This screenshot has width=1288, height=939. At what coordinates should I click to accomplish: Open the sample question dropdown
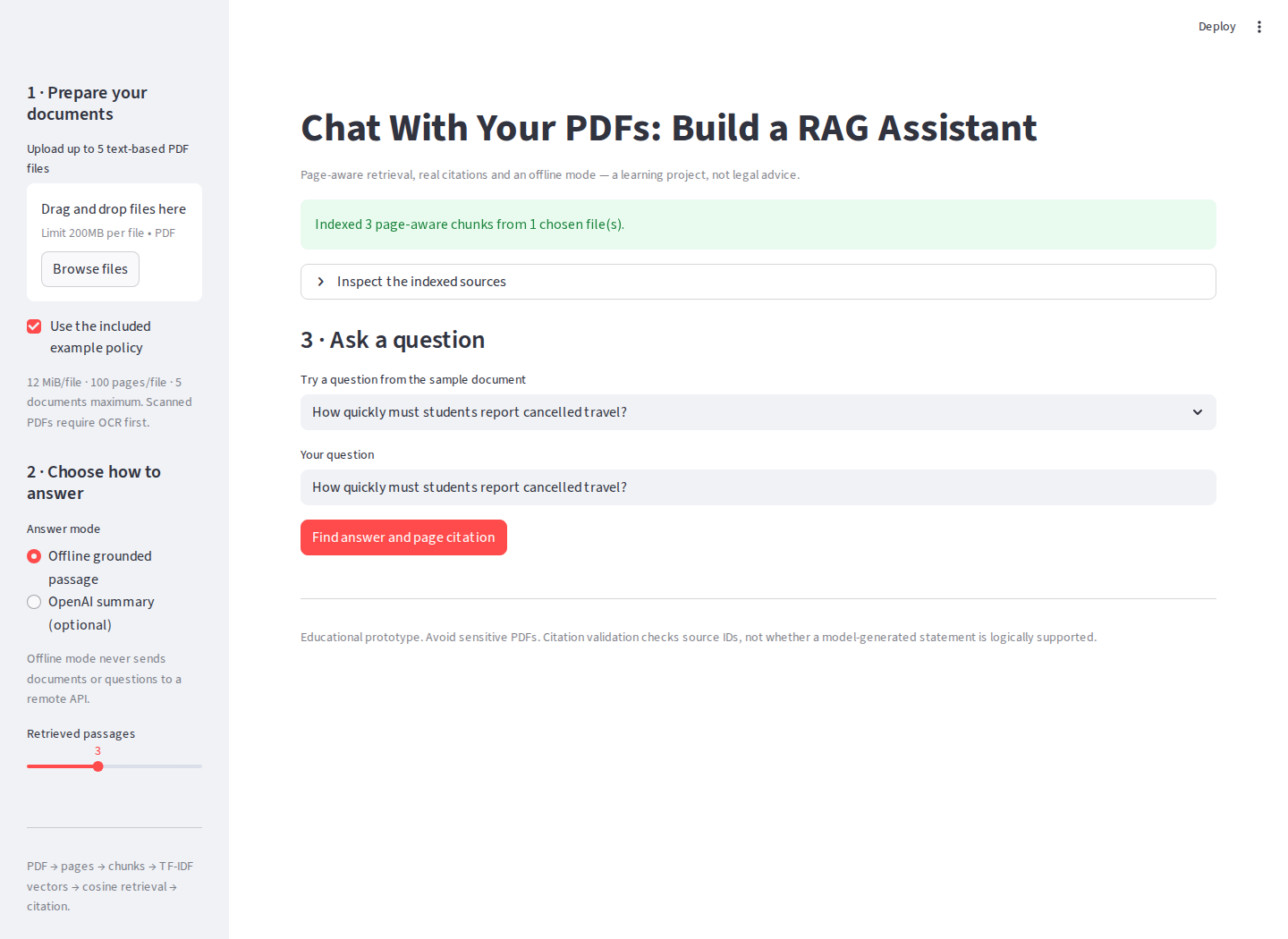(x=758, y=412)
